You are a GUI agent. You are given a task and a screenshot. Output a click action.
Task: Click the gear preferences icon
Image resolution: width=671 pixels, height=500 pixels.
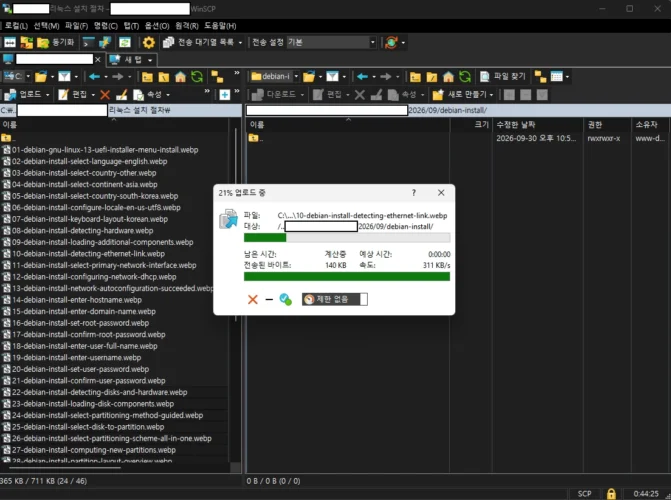pos(148,42)
